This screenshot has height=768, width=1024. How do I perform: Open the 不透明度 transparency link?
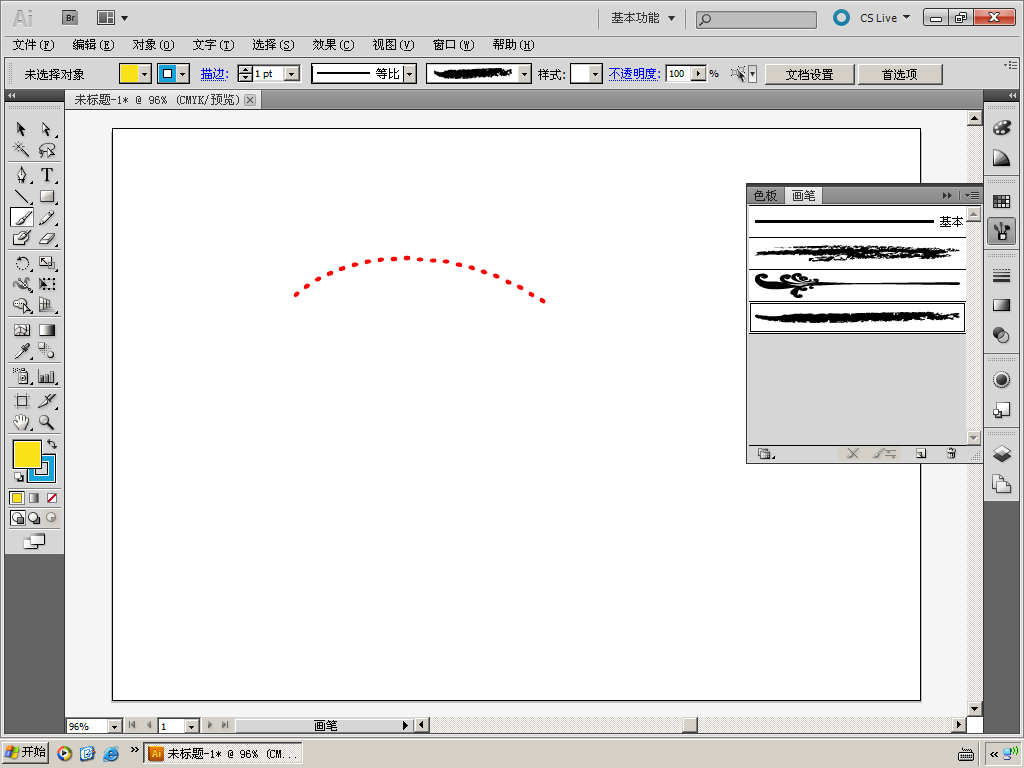(634, 74)
